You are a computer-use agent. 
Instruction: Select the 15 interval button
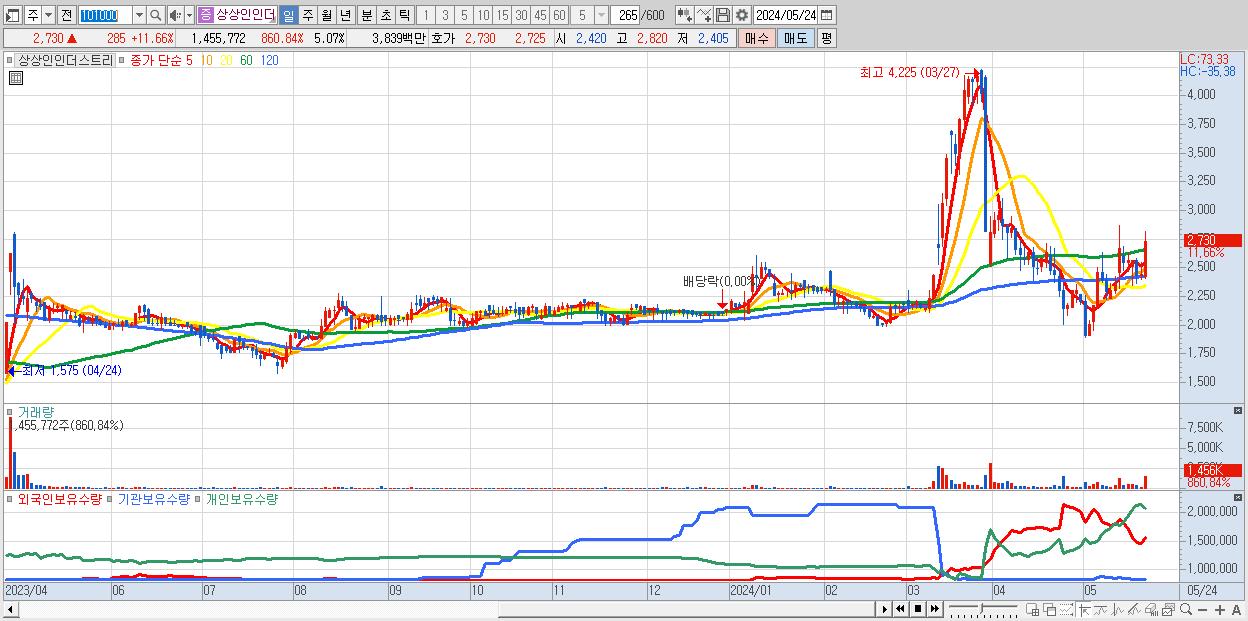[x=502, y=15]
